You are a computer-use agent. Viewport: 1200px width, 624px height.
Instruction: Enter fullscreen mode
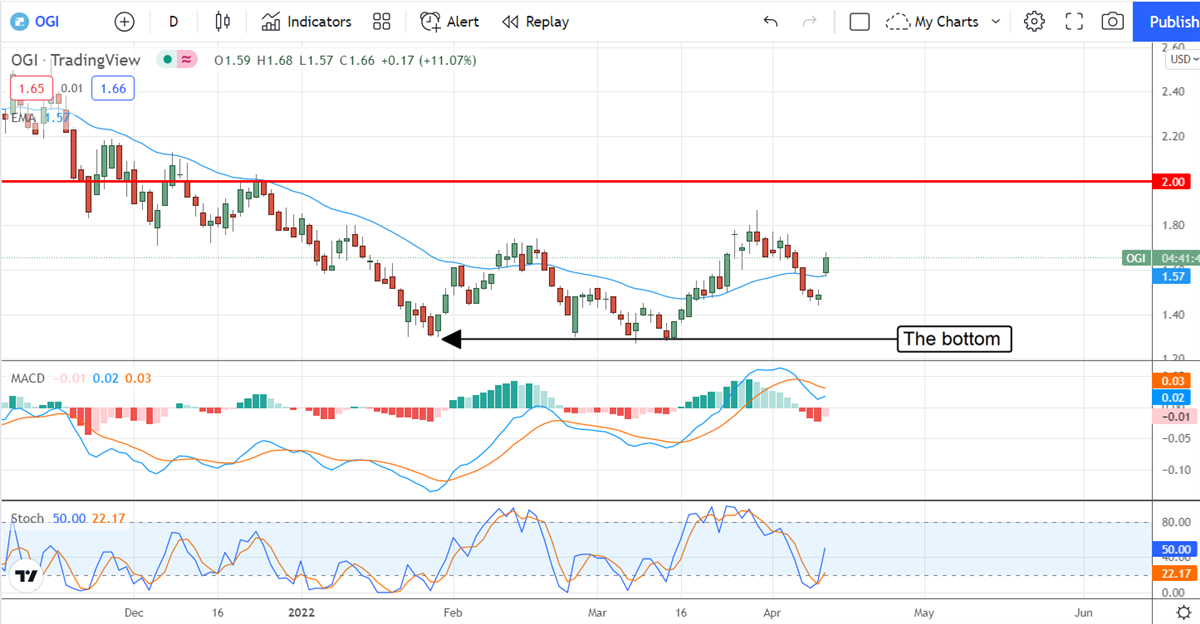pos(1074,21)
